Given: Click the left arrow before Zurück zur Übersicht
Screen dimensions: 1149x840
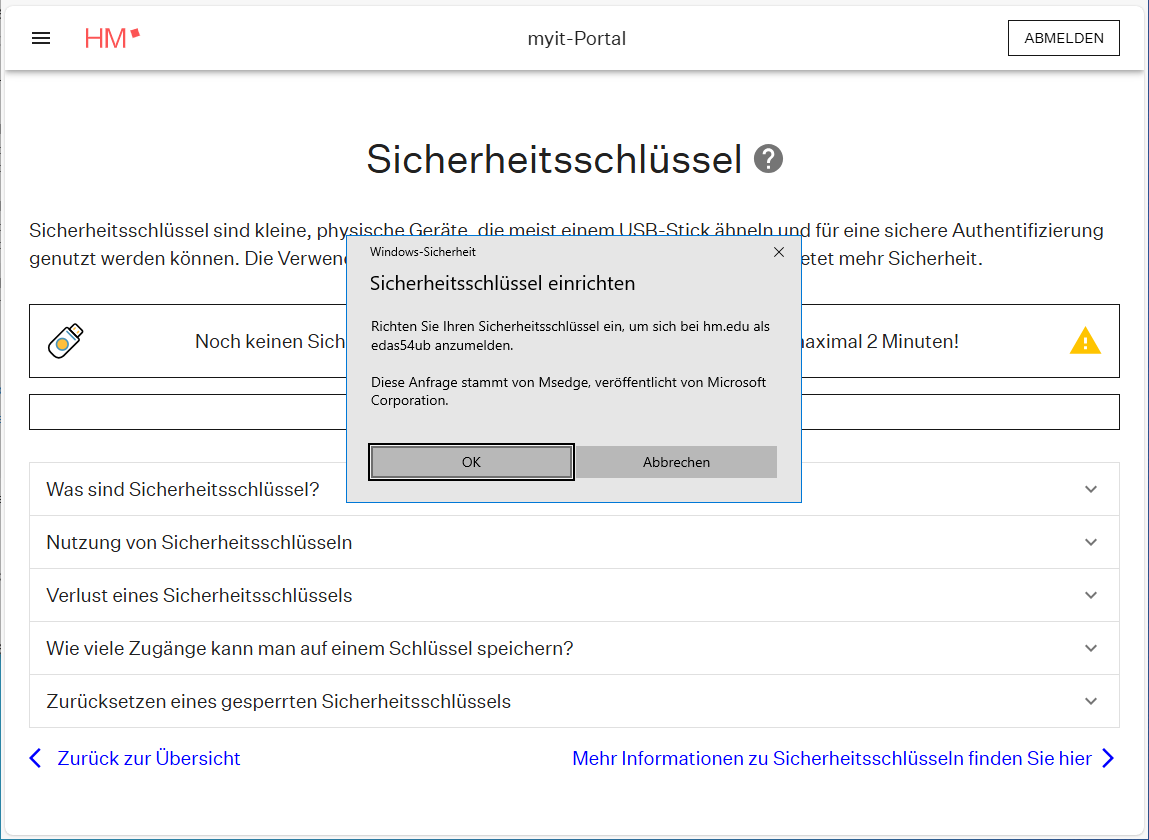Looking at the screenshot, I should (x=36, y=758).
